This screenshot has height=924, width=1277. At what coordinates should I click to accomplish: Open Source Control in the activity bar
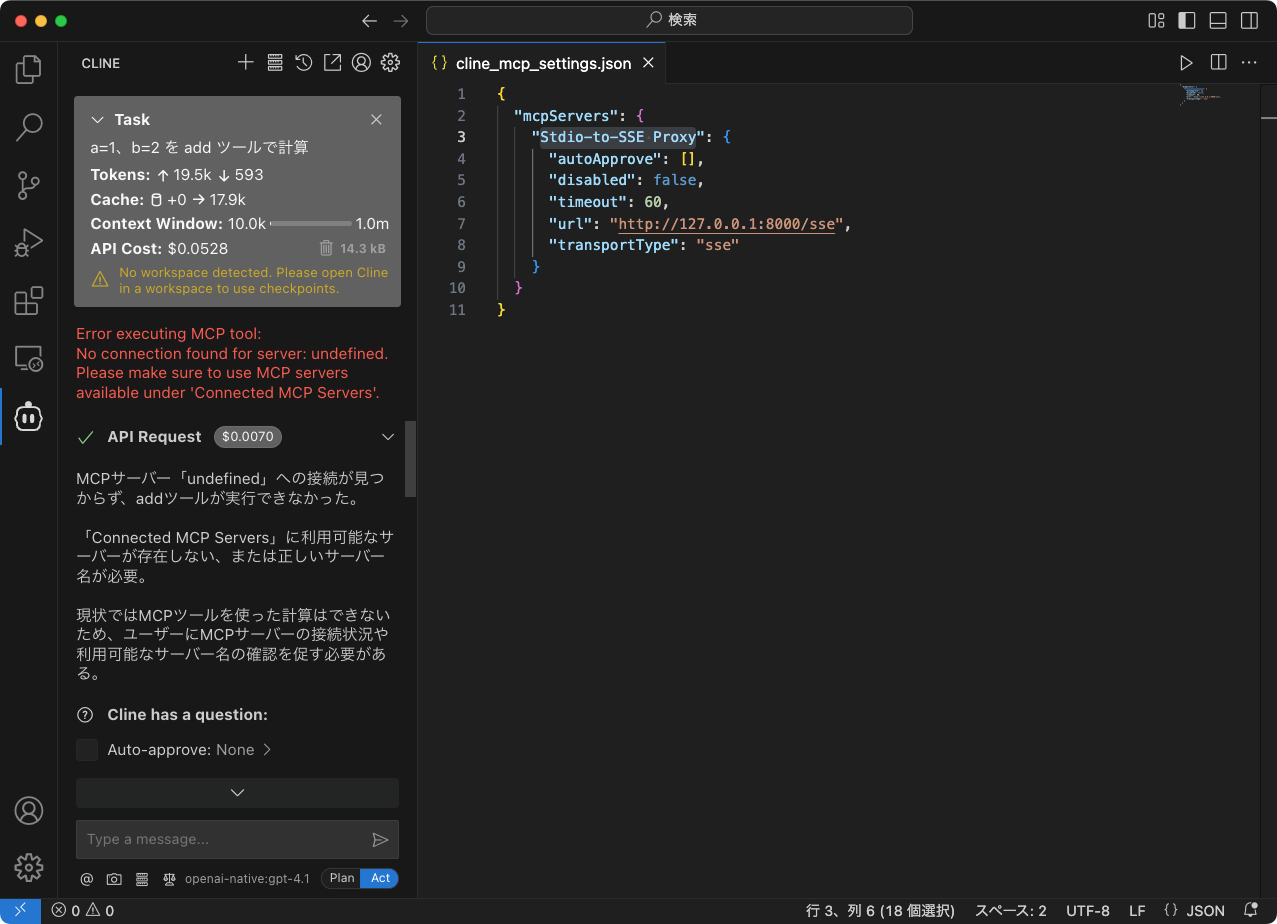pyautogui.click(x=28, y=186)
